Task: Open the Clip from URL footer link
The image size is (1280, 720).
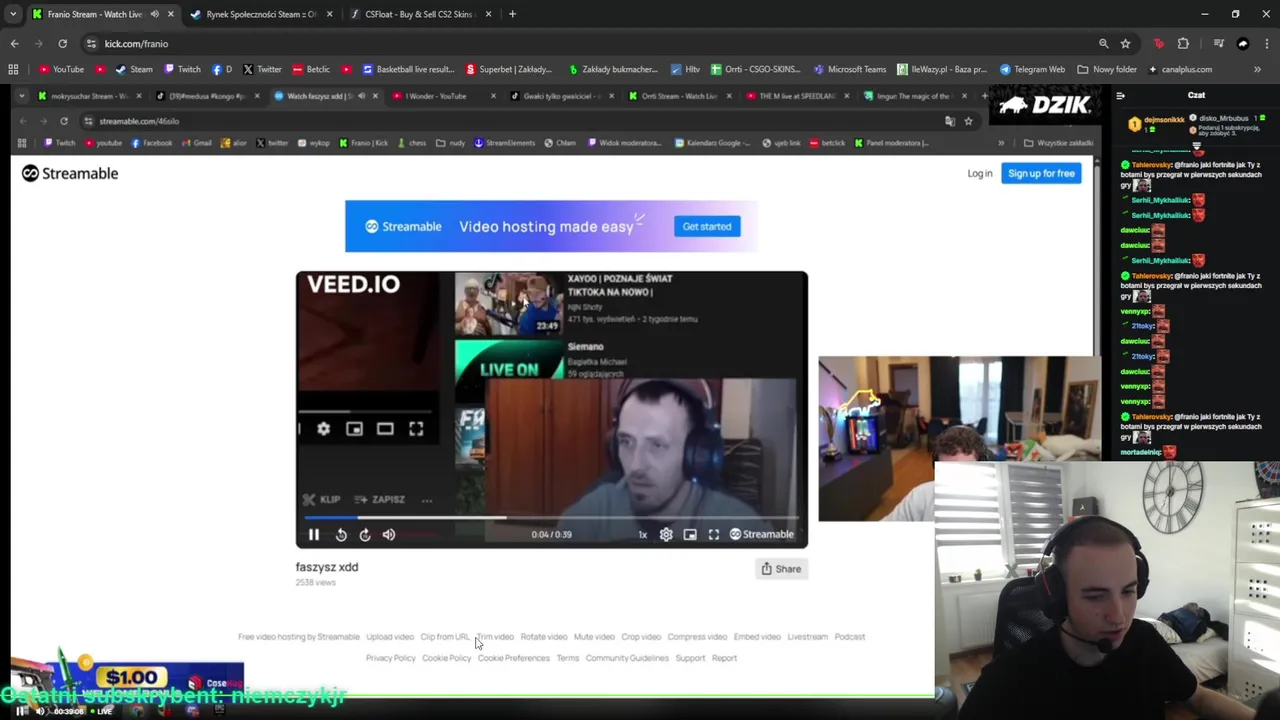Action: [x=445, y=637]
